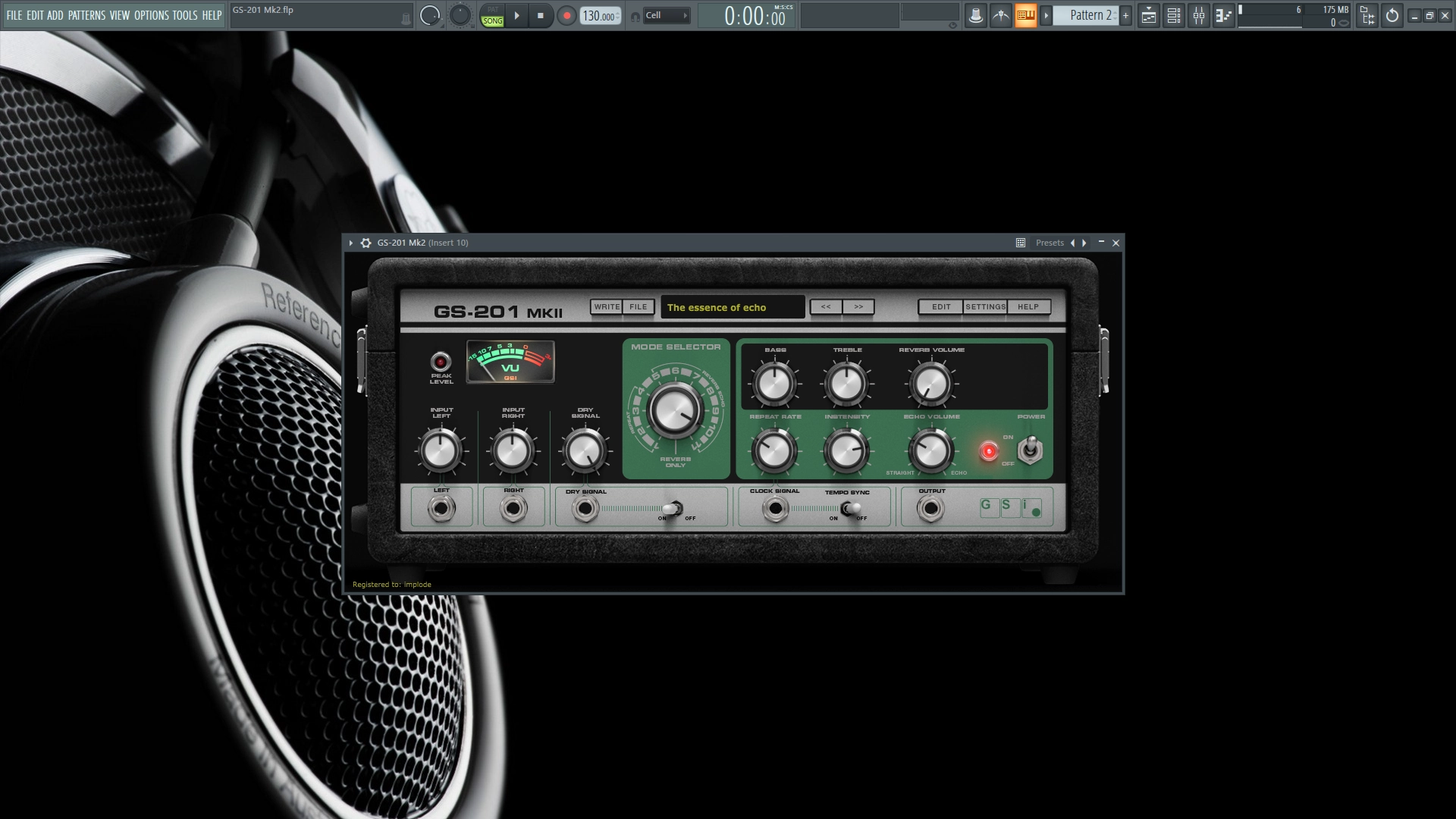
Task: Open the plugin picker tree icon
Action: 1367,15
